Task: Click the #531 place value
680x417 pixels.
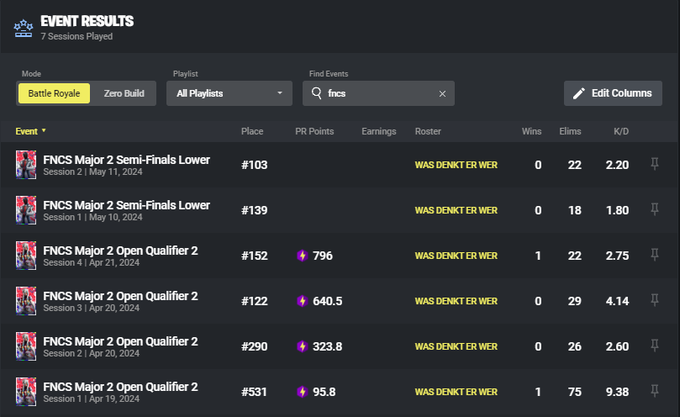Action: 254,392
